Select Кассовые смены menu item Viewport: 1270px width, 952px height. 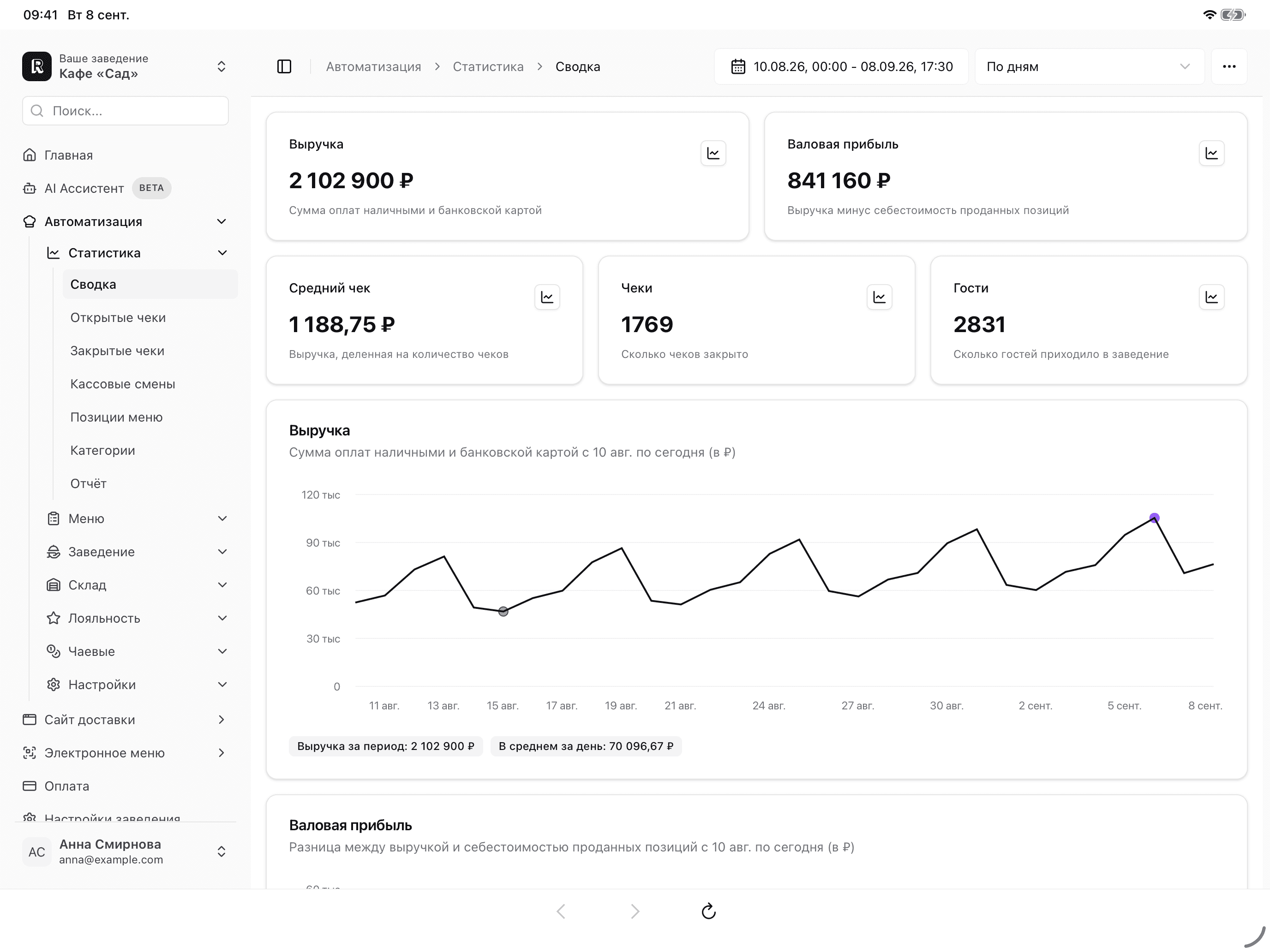[x=150, y=385]
